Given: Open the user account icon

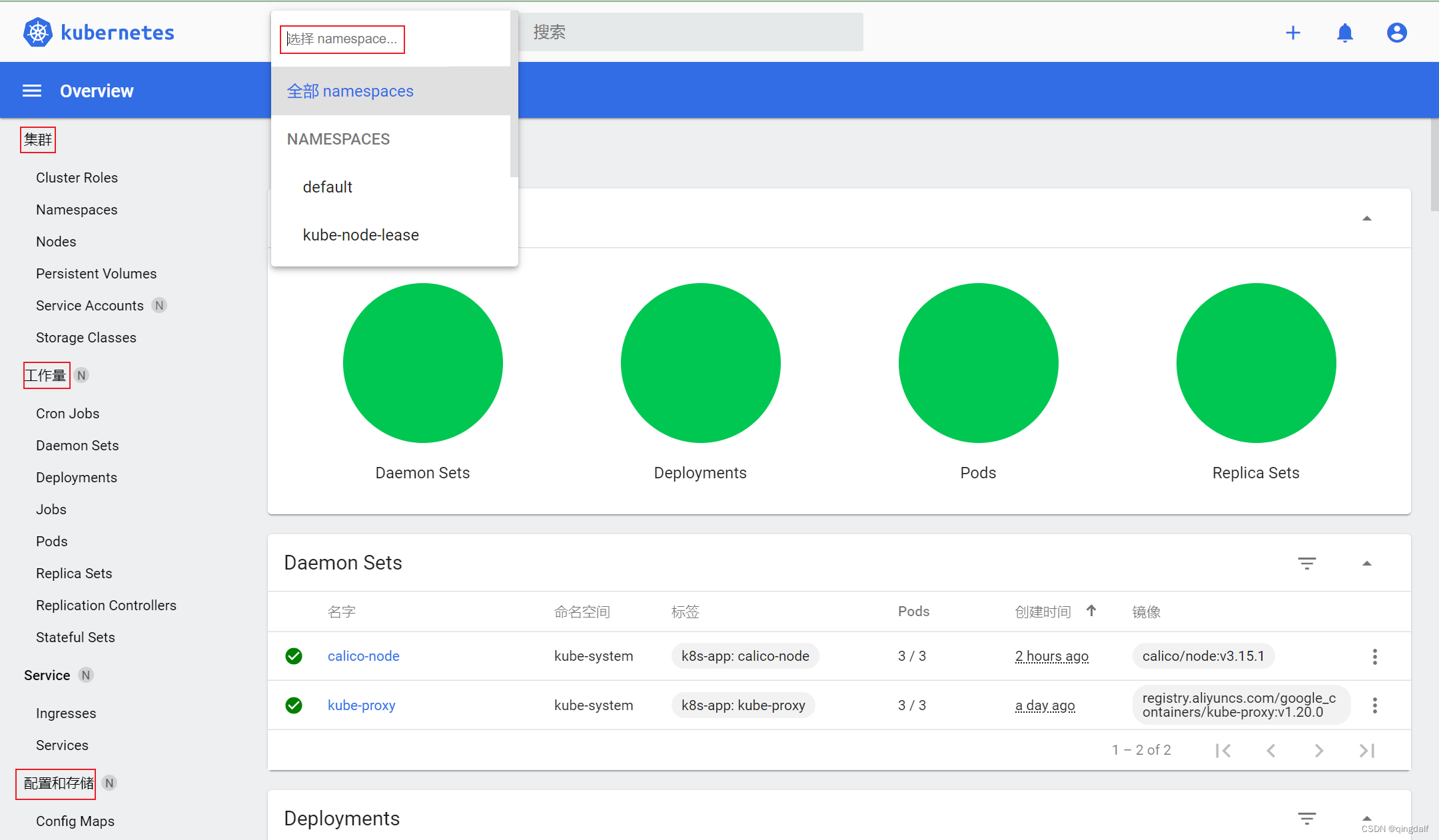Looking at the screenshot, I should pos(1397,33).
